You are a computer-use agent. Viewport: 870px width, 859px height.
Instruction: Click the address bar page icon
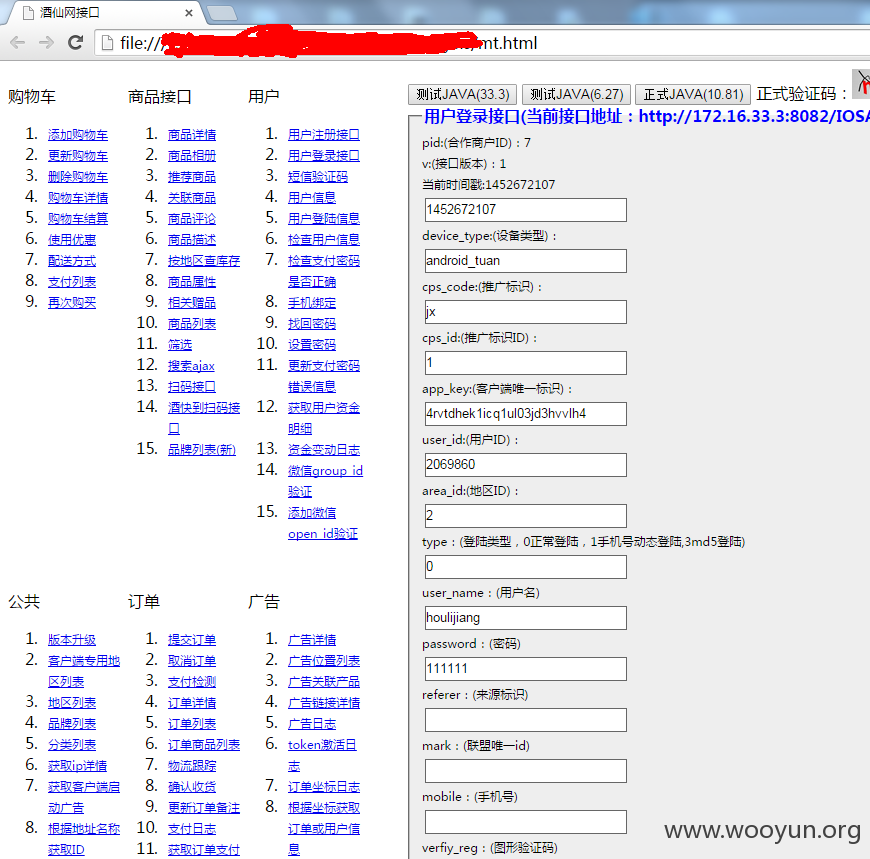[108, 43]
